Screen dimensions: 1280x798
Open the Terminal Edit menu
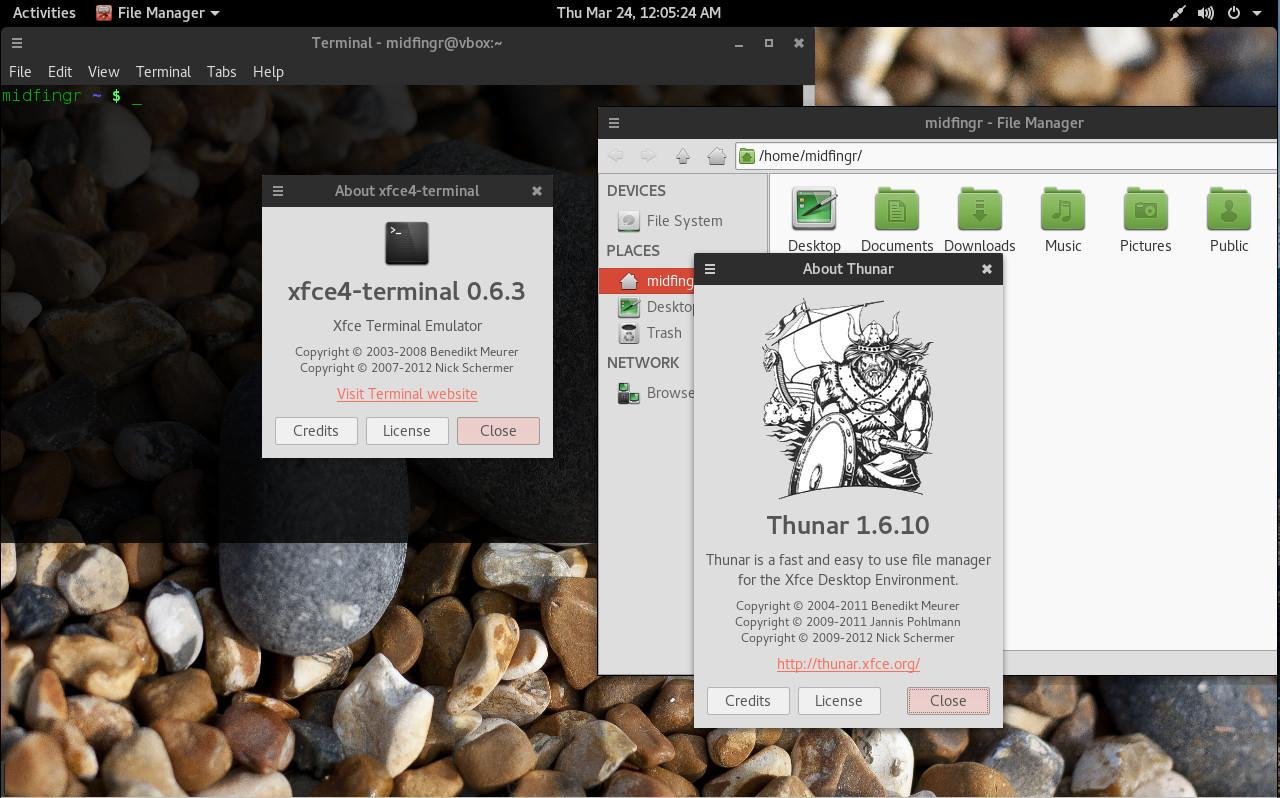pos(60,72)
